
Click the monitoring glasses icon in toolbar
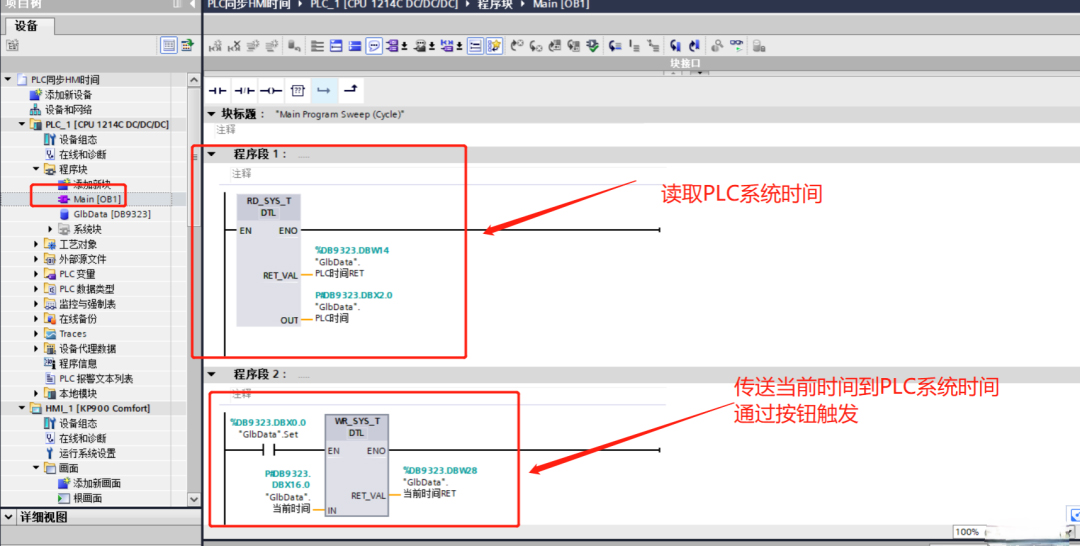pyautogui.click(x=737, y=46)
